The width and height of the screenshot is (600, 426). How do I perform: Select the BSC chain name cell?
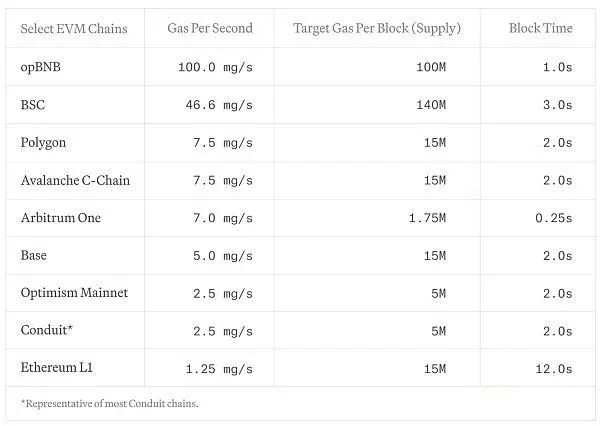[x=33, y=104]
